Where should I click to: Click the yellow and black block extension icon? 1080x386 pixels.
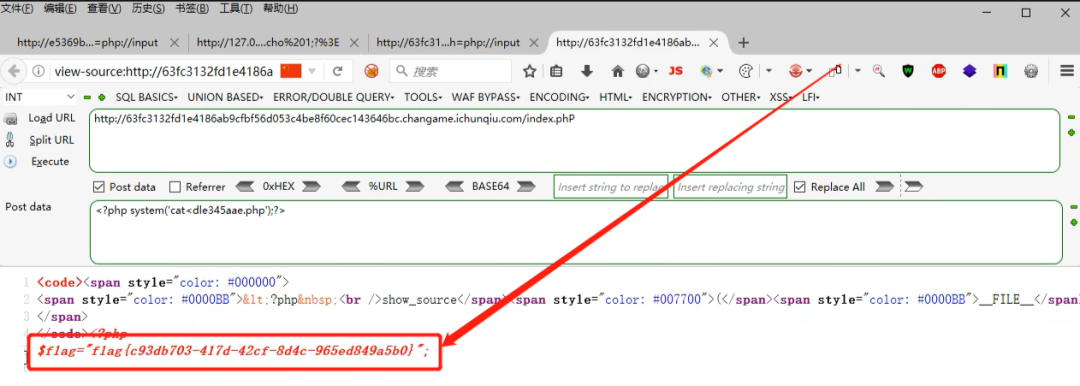pyautogui.click(x=1000, y=70)
